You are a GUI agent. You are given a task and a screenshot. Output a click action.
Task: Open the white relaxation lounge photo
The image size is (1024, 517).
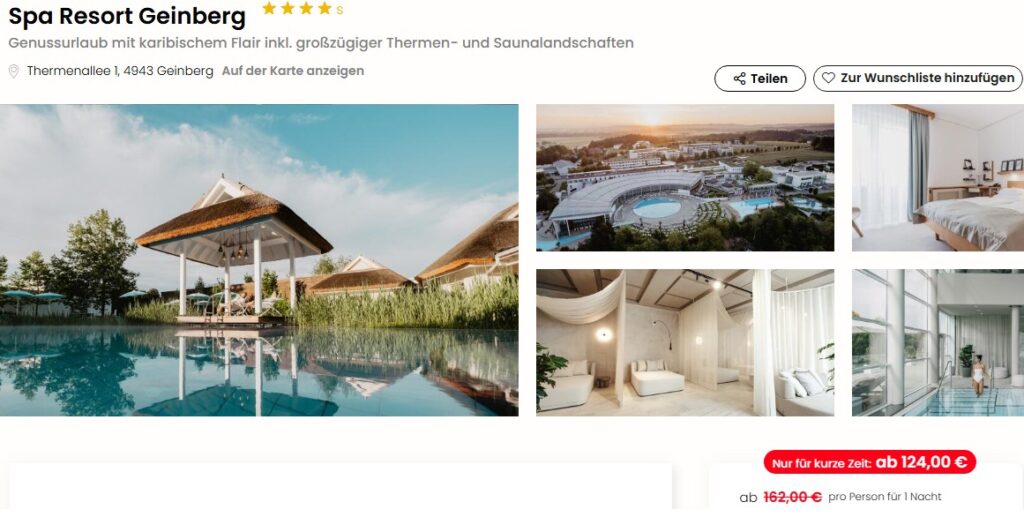point(684,343)
